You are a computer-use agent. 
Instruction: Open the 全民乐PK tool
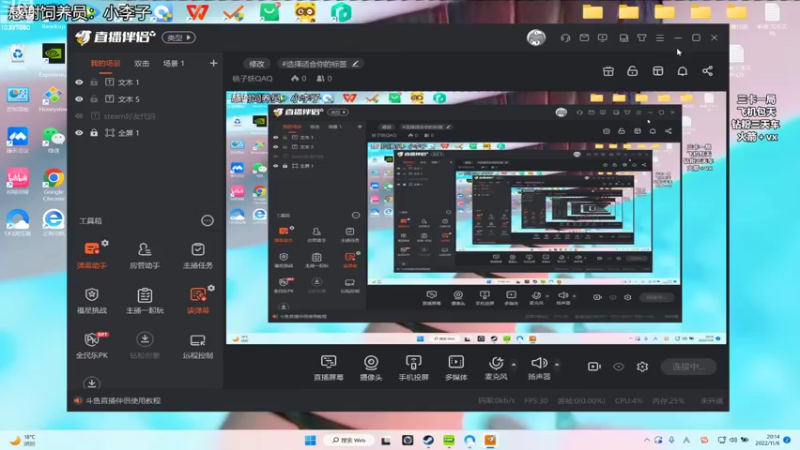pyautogui.click(x=92, y=345)
